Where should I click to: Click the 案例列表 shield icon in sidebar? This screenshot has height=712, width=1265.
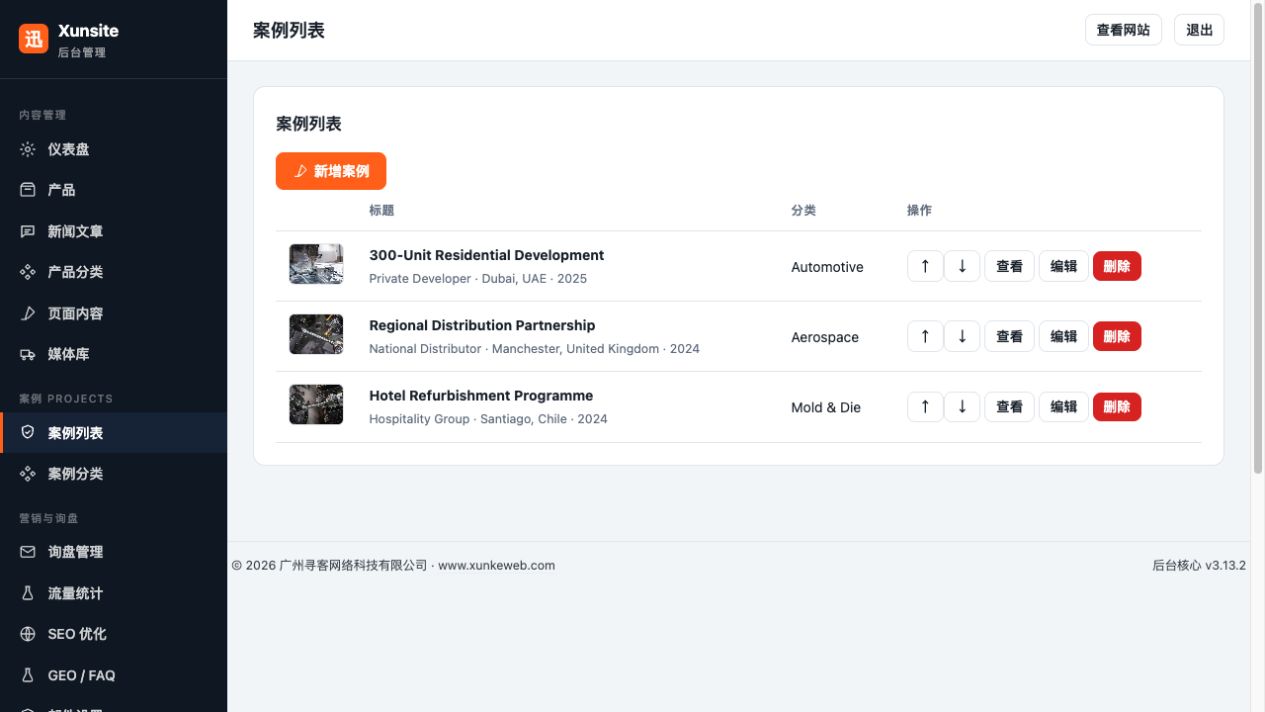click(x=28, y=433)
